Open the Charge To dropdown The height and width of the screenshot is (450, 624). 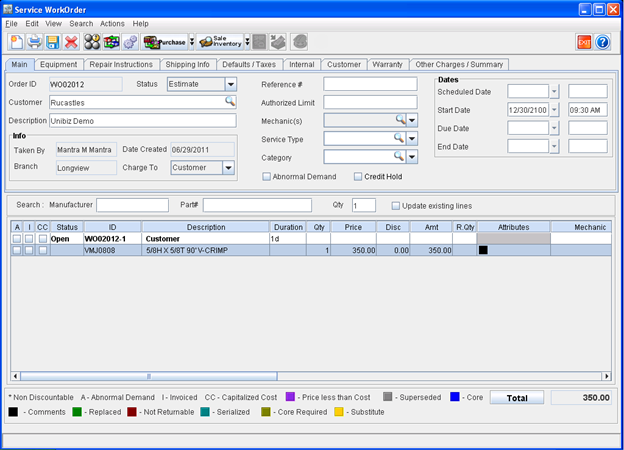point(228,168)
